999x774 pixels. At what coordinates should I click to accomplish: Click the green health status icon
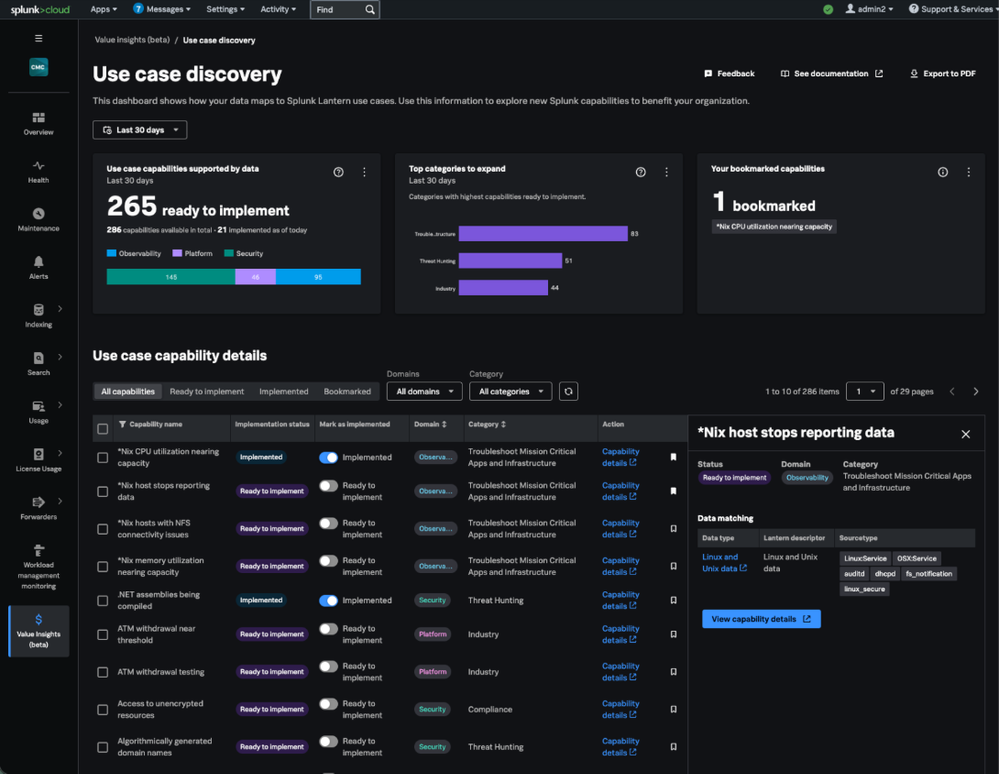pyautogui.click(x=828, y=10)
